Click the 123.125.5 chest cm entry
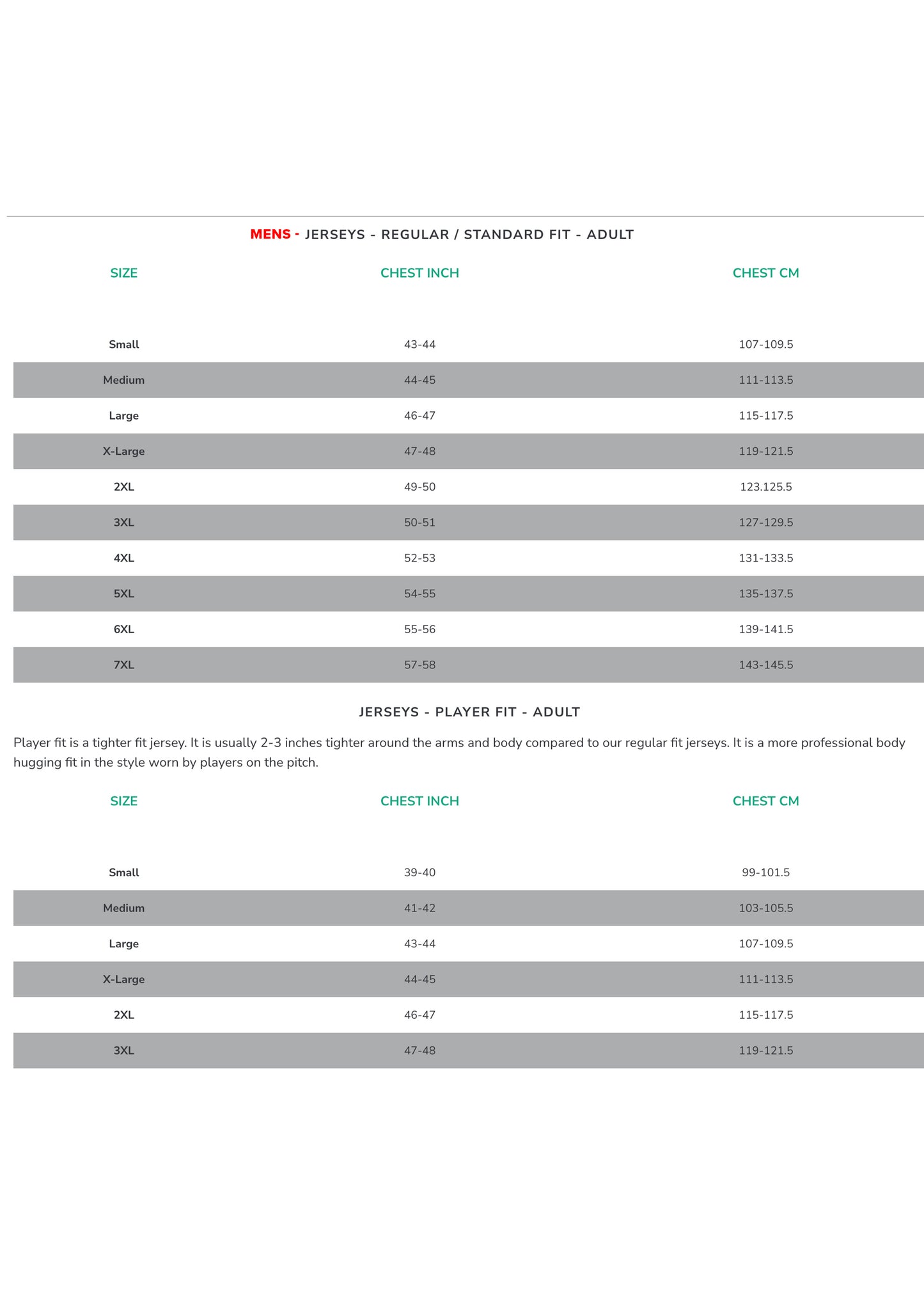924x1315 pixels. click(x=765, y=487)
